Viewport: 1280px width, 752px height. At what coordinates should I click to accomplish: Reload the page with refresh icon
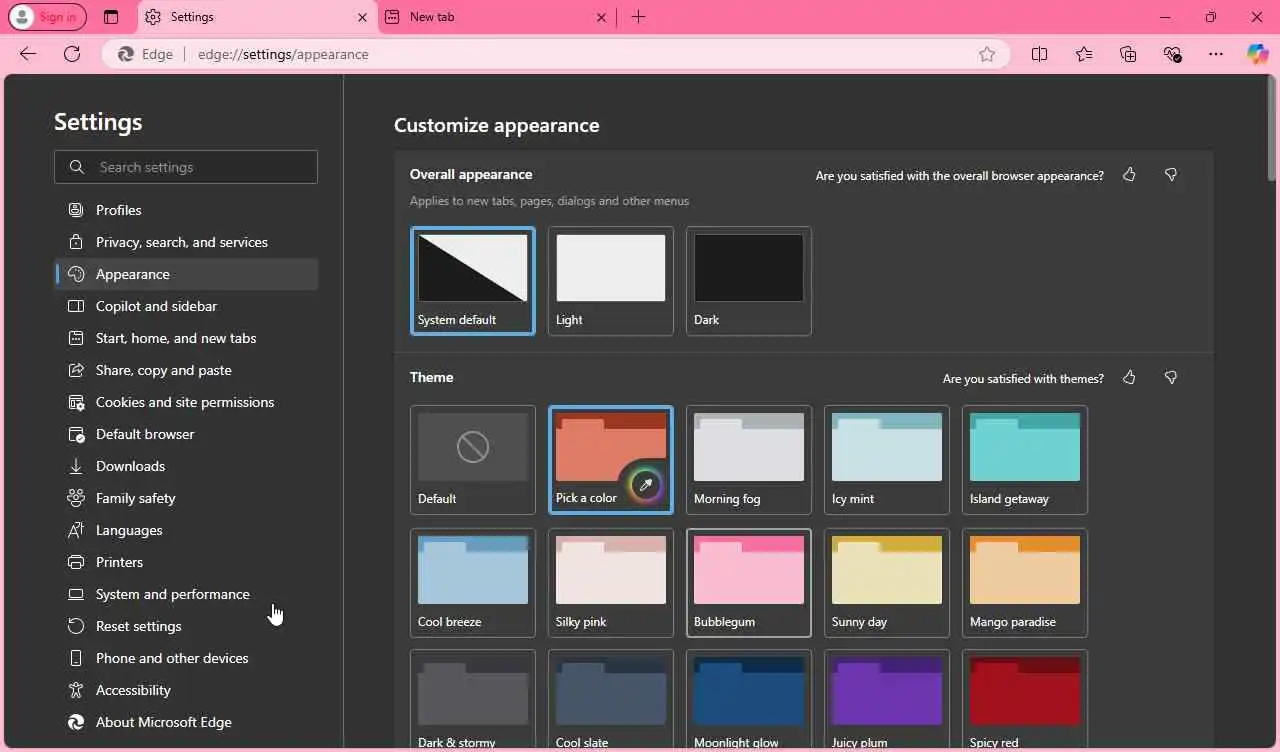pos(72,54)
